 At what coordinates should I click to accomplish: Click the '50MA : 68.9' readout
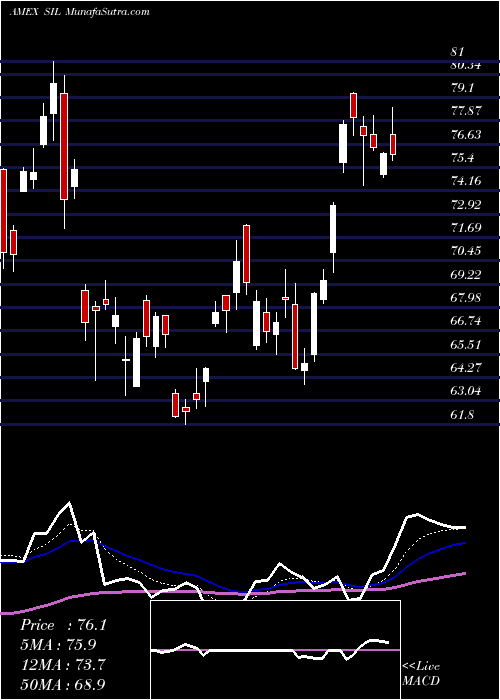pos(63,684)
